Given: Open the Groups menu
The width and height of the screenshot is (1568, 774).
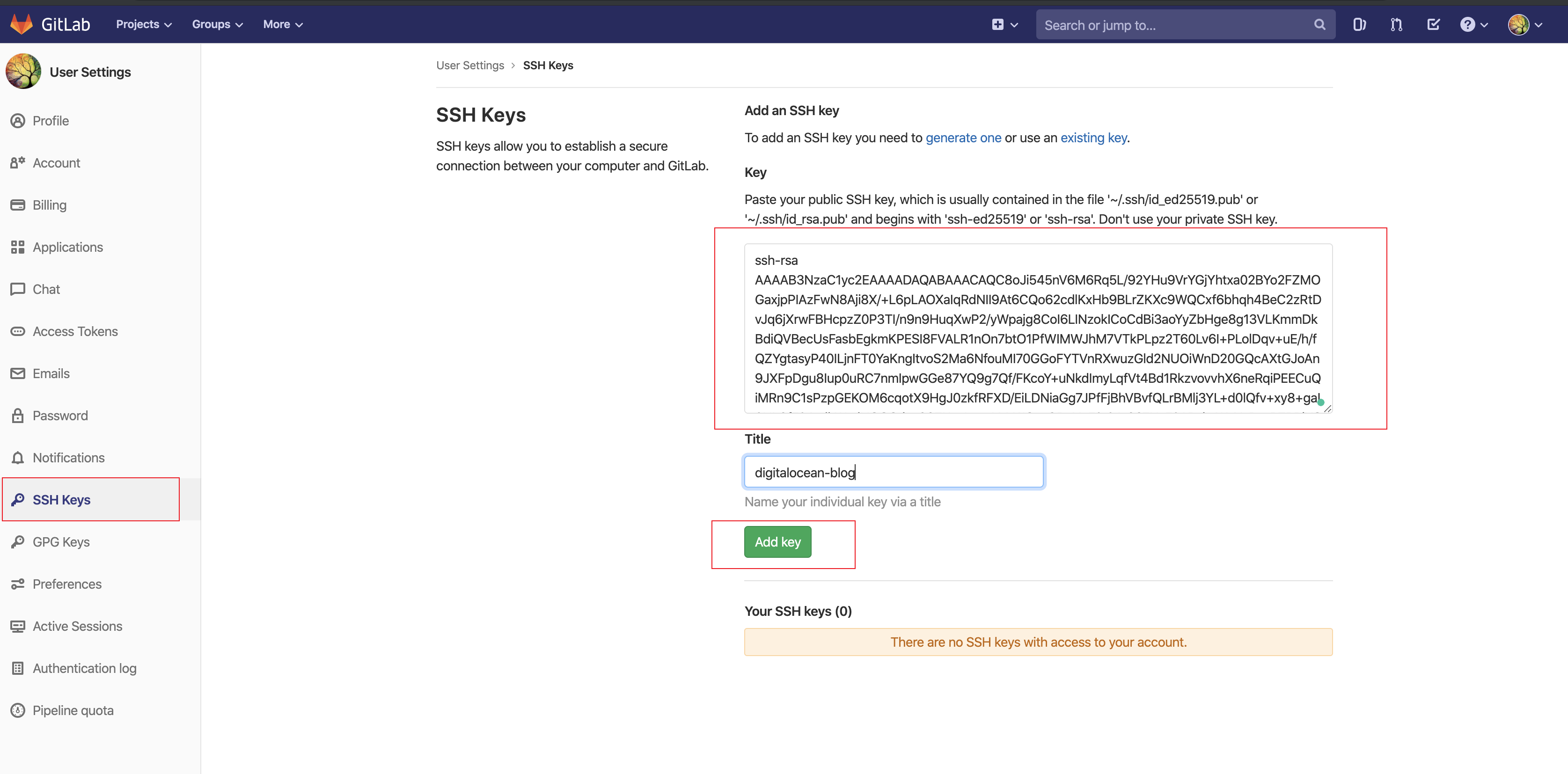Looking at the screenshot, I should 217,24.
